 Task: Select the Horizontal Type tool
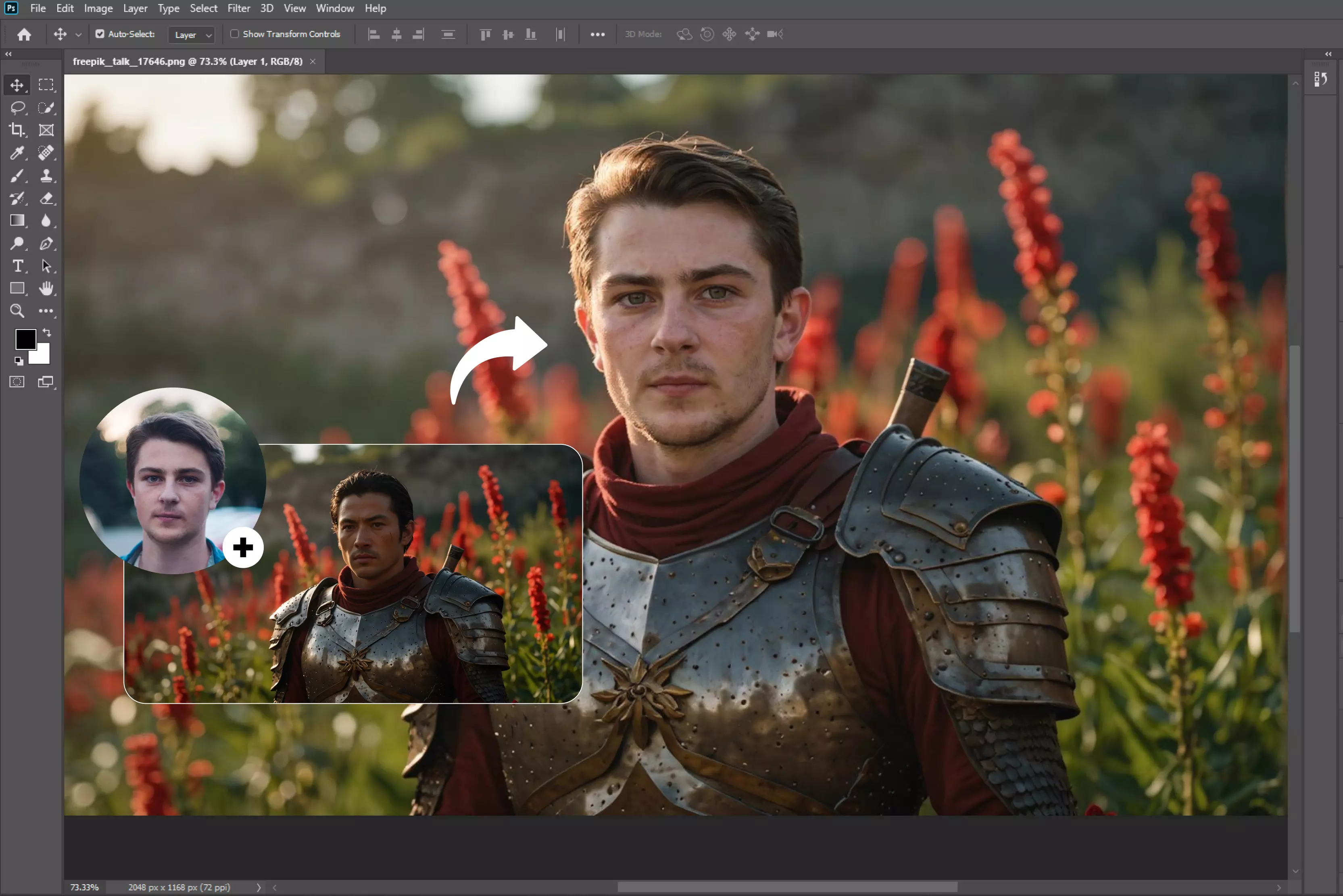coord(17,266)
